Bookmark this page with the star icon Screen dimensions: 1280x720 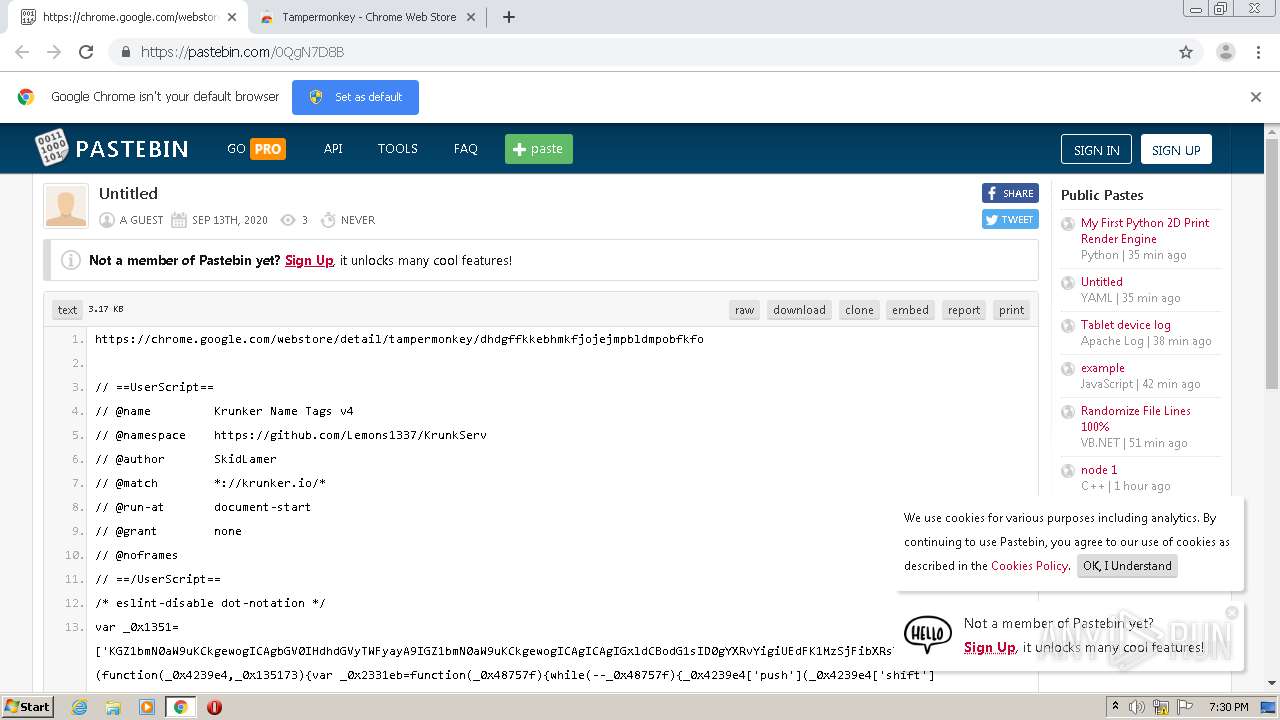point(1186,52)
